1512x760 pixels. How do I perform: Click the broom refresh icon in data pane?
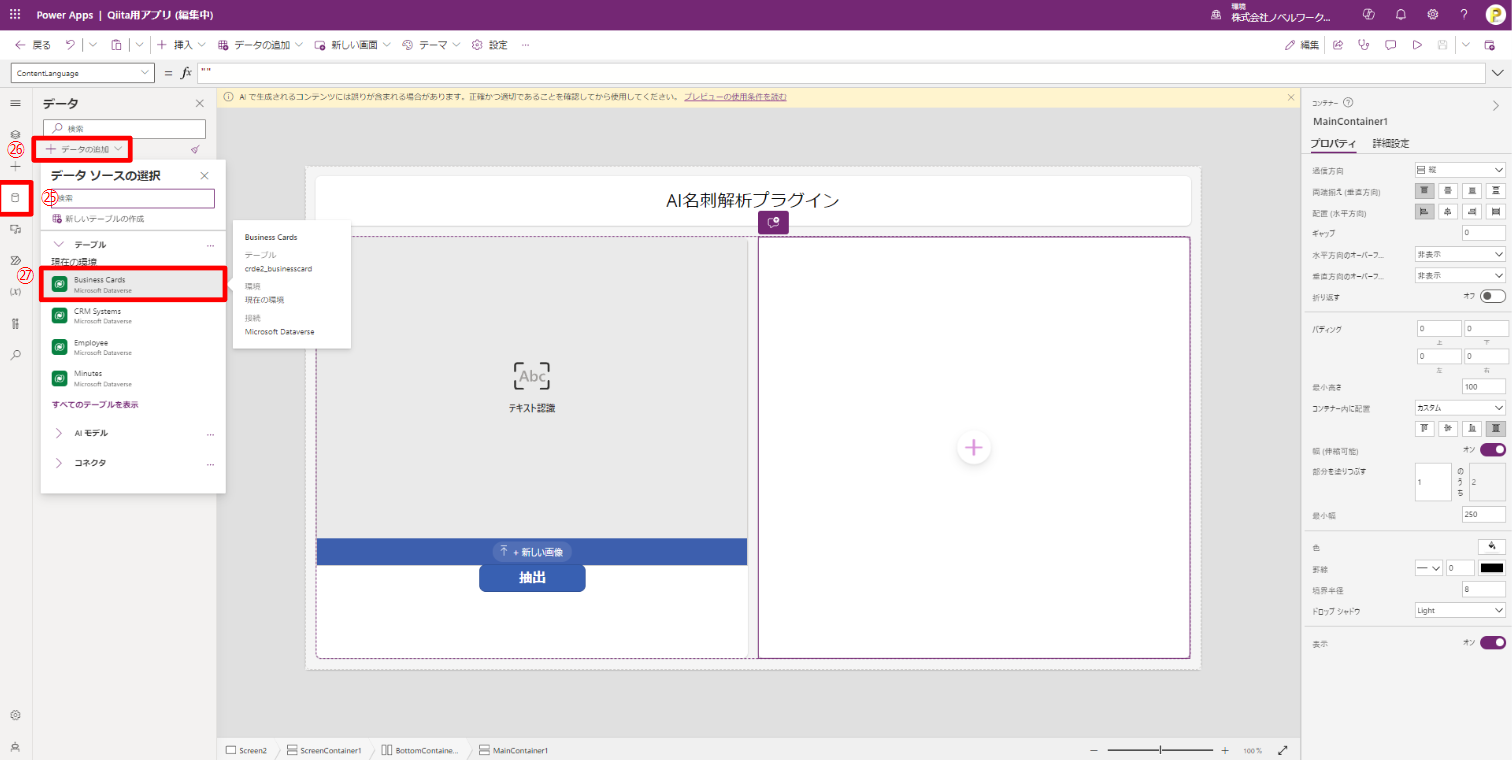195,149
